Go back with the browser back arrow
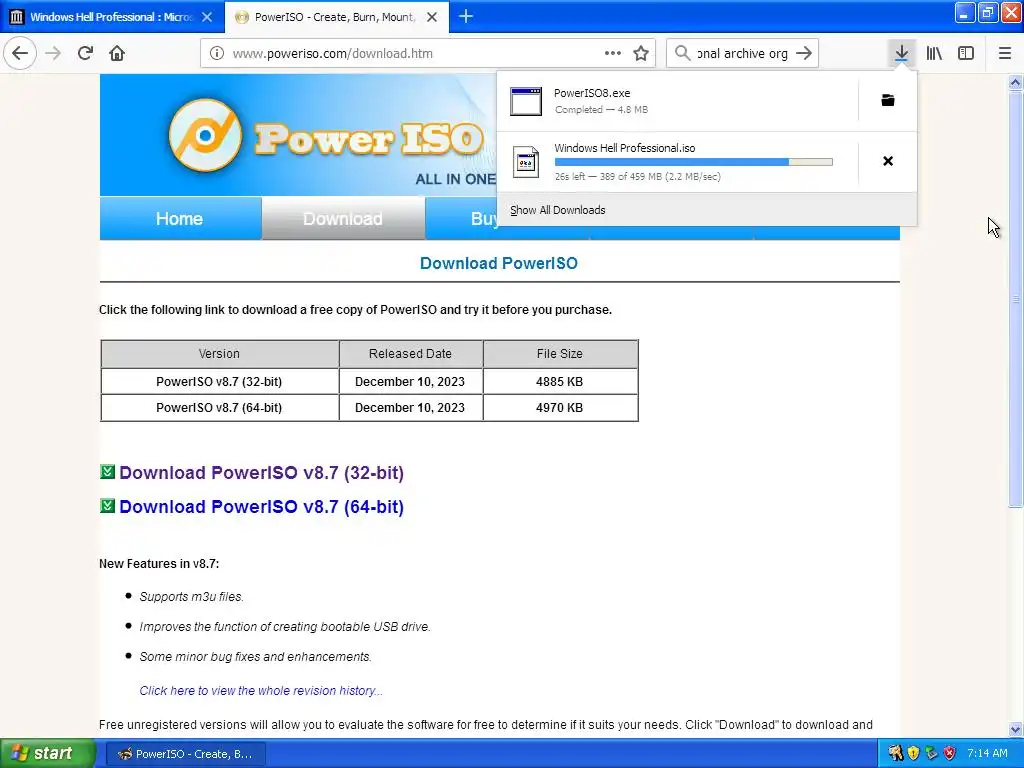The image size is (1024, 768). 20,53
